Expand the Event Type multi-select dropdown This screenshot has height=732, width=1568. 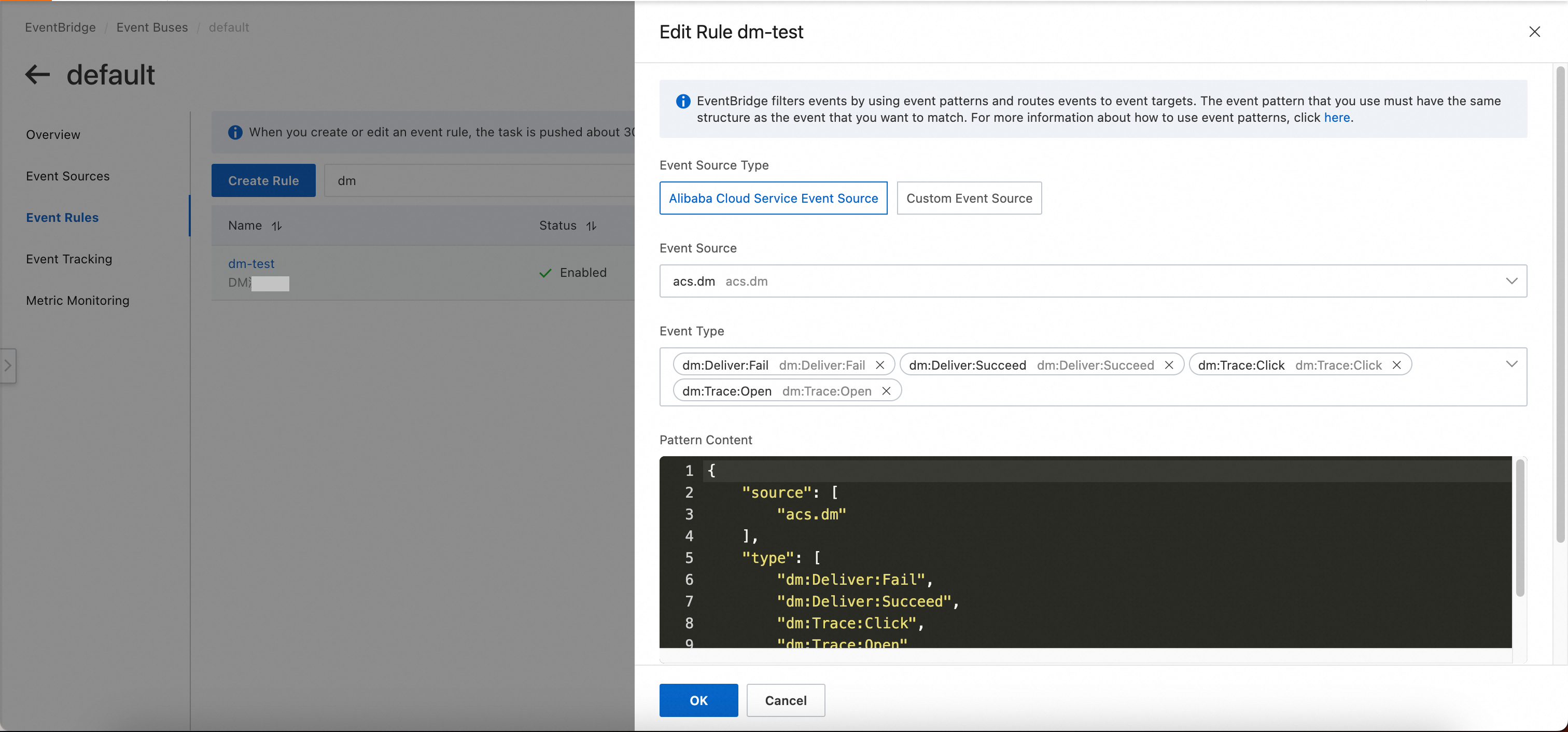tap(1511, 364)
